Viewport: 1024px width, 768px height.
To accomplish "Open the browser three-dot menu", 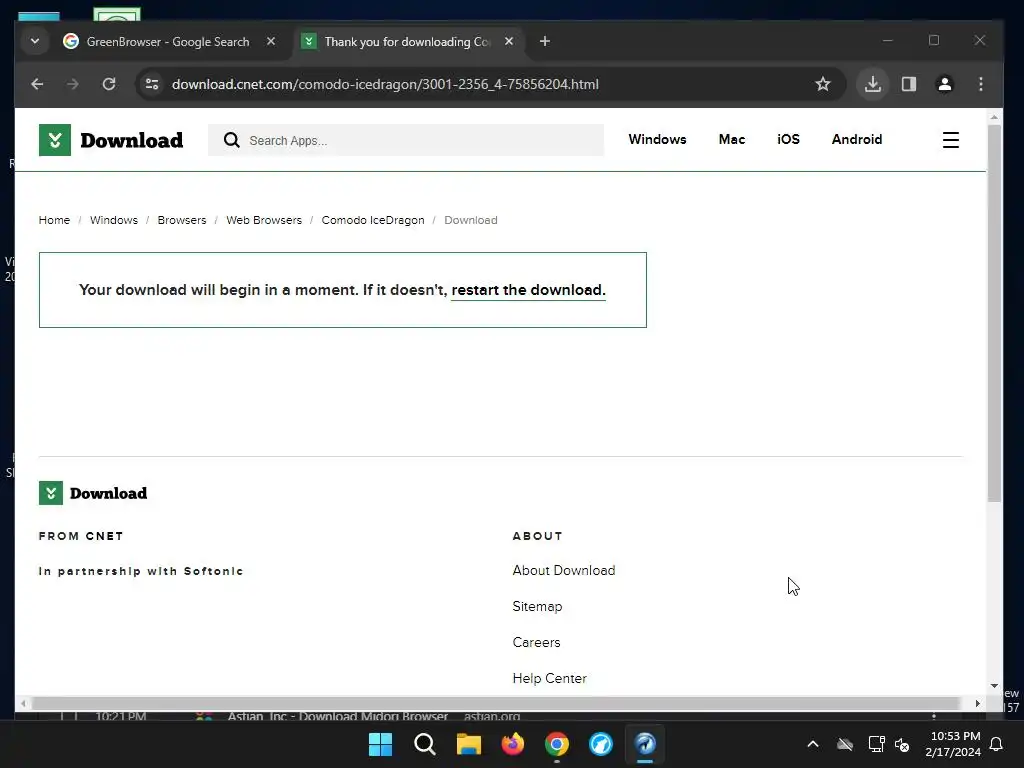I will pos(981,84).
